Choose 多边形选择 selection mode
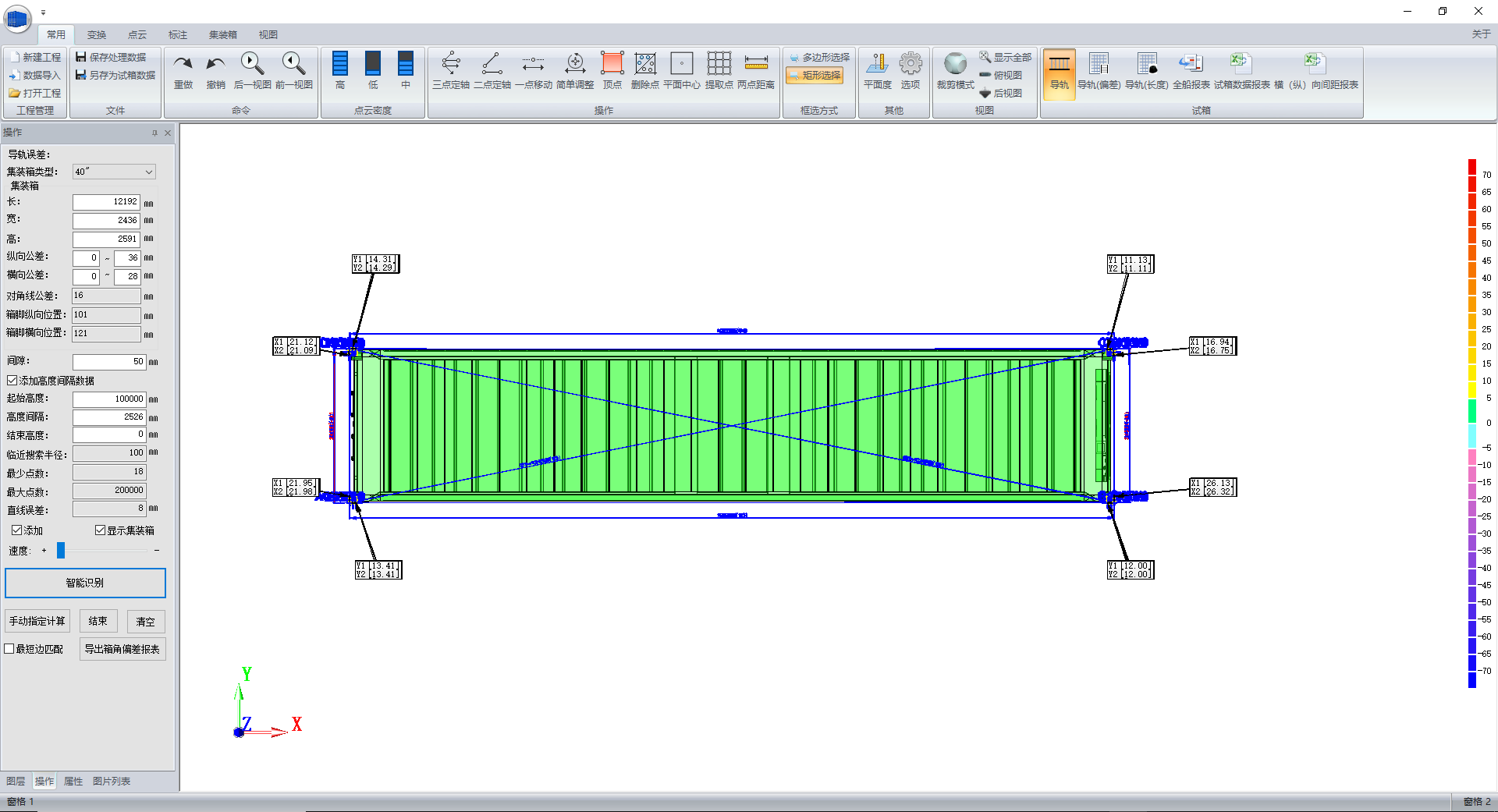This screenshot has height=812, width=1498. [819, 57]
